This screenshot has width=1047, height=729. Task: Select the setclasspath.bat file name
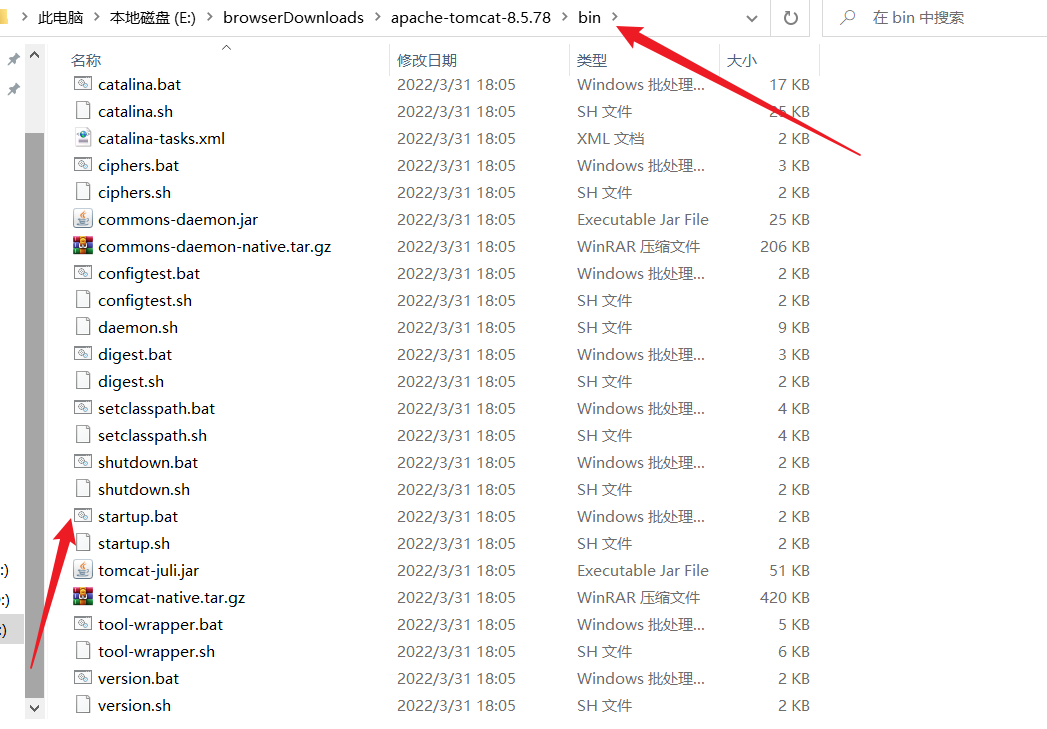(156, 409)
